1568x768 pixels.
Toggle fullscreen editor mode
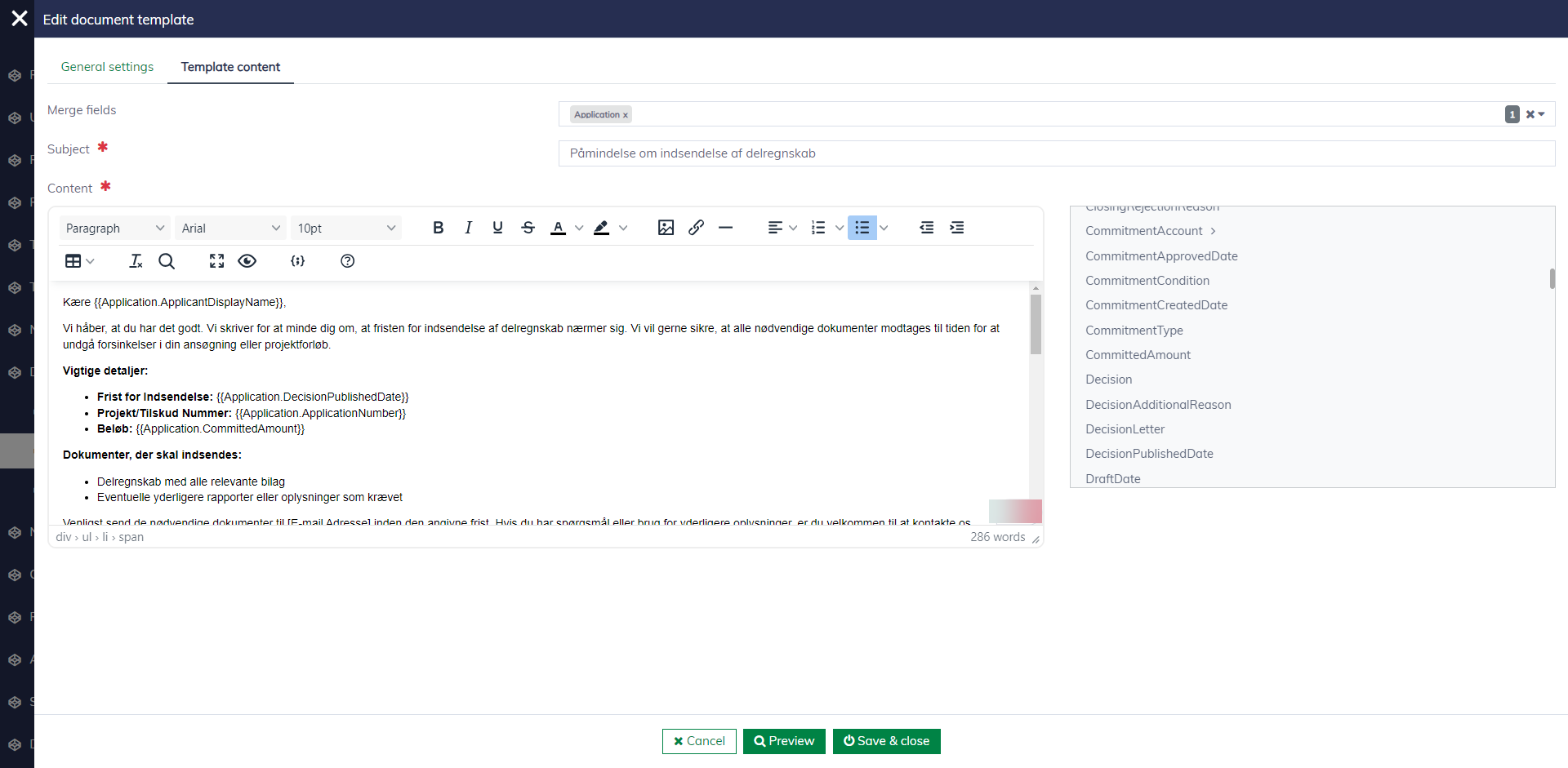click(216, 261)
